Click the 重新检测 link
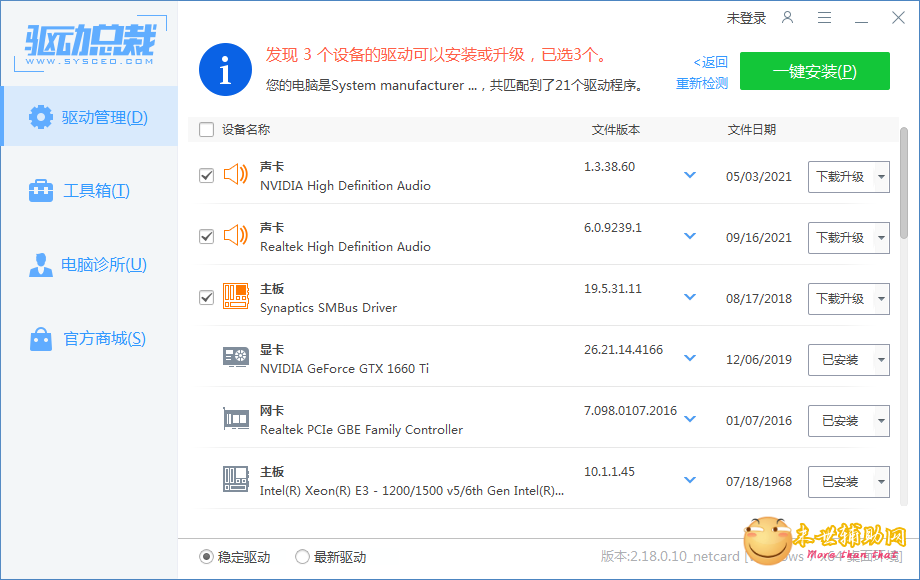This screenshot has width=920, height=580. 702,83
